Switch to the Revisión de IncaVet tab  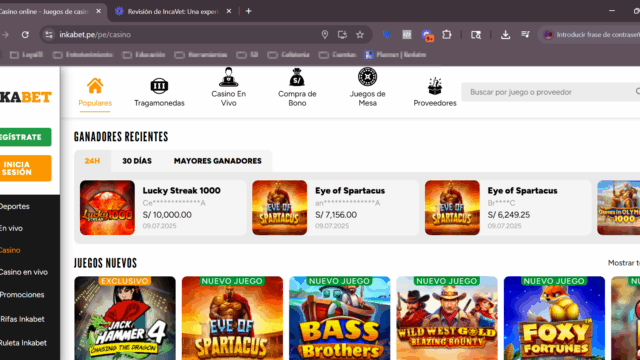pyautogui.click(x=173, y=11)
